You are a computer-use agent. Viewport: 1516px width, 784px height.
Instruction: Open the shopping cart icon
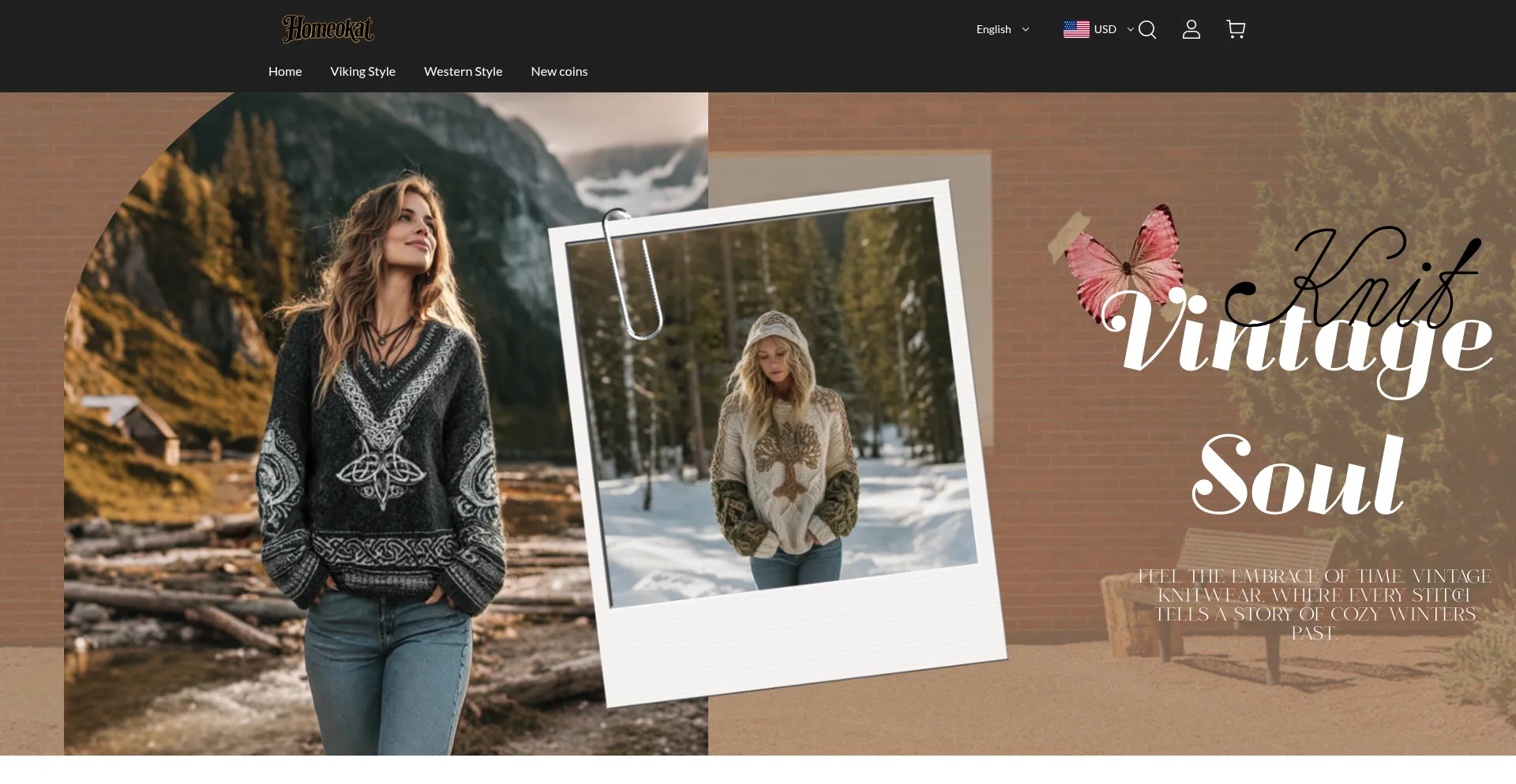[x=1236, y=30]
